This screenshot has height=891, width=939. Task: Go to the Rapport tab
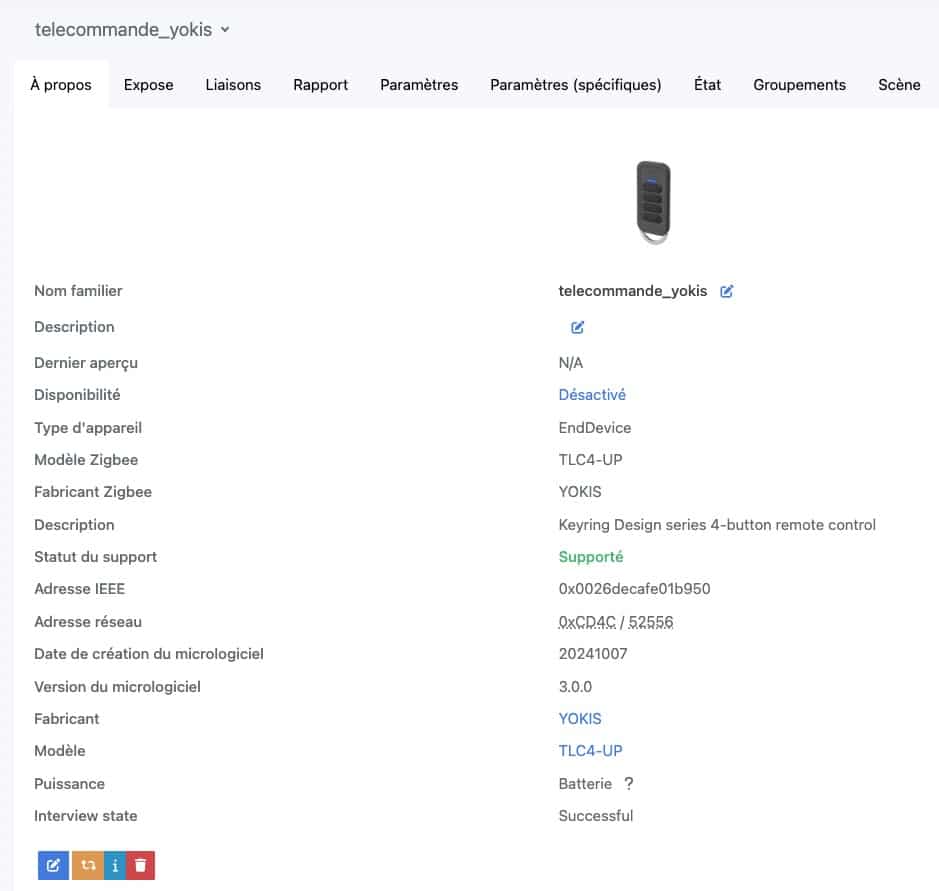(x=320, y=85)
